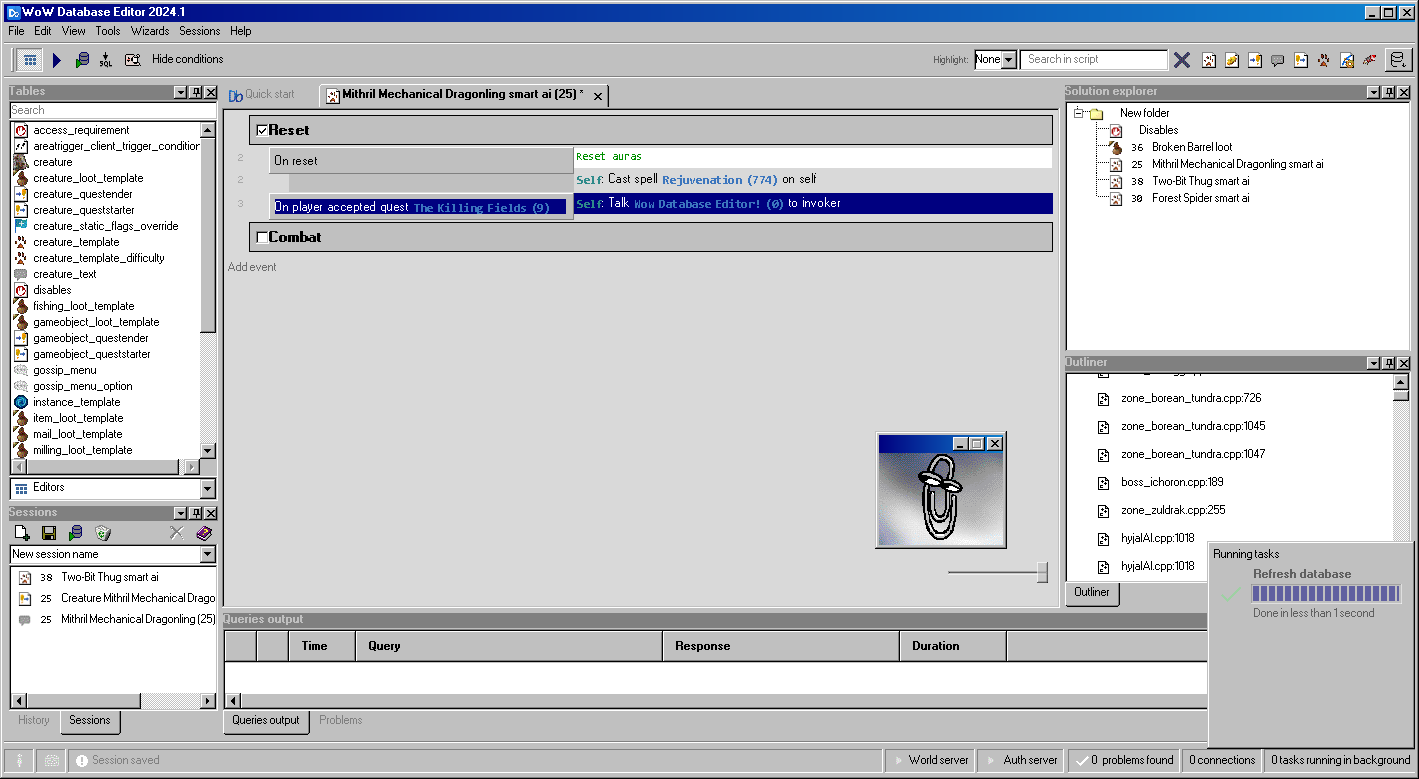Click the recycle bin icon in Sessions

click(x=102, y=534)
